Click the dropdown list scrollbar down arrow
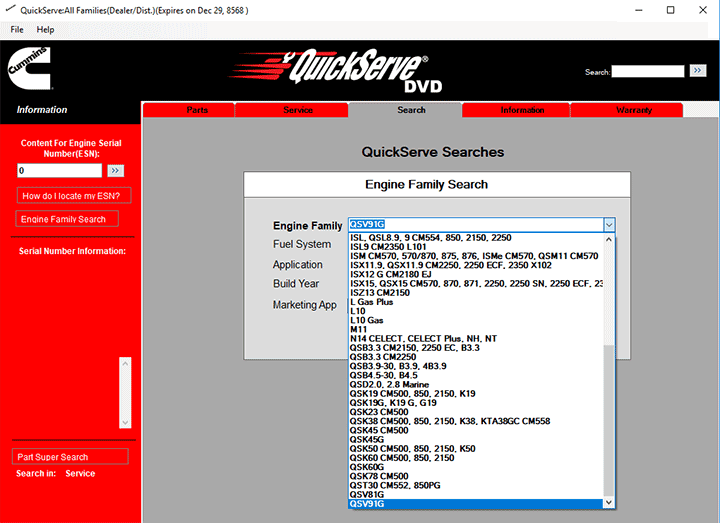This screenshot has width=720, height=523. coord(609,503)
